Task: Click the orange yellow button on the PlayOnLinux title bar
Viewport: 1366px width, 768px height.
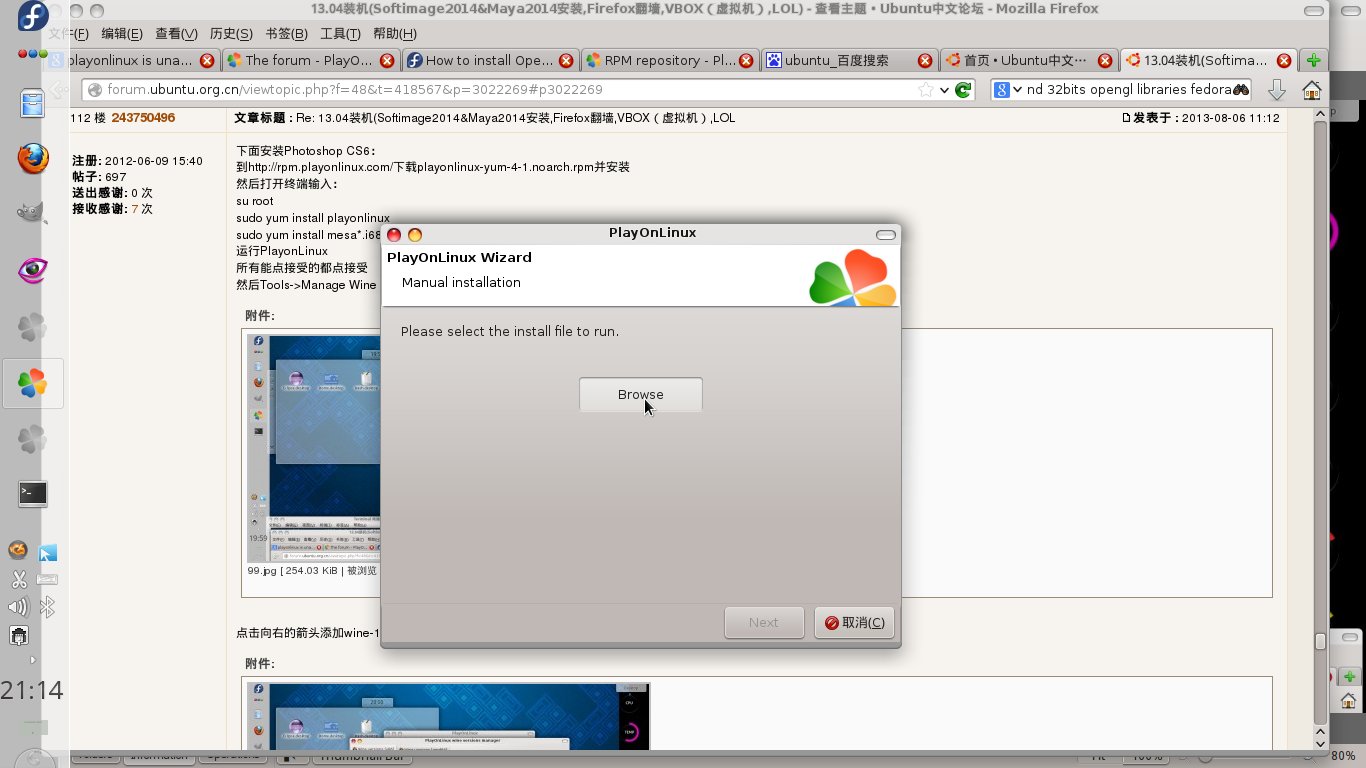Action: point(415,235)
